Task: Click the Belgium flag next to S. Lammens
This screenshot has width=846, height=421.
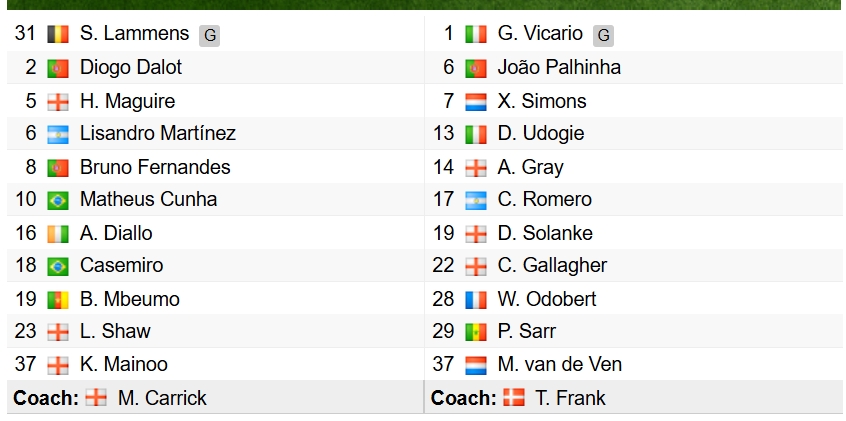Action: 58,34
